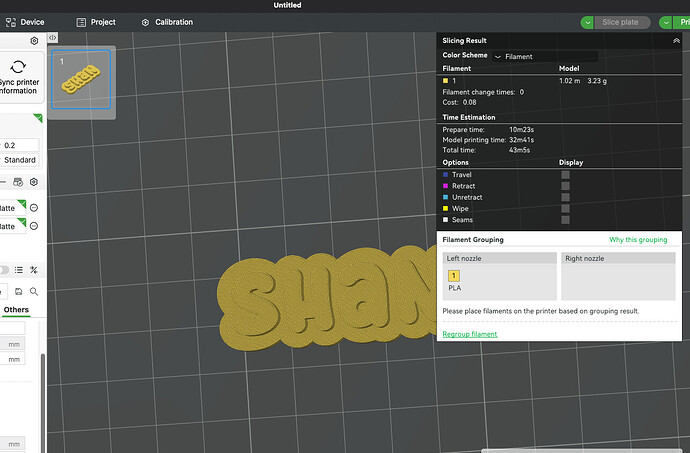Save the current process preset
The height and width of the screenshot is (453, 690).
click(x=18, y=291)
